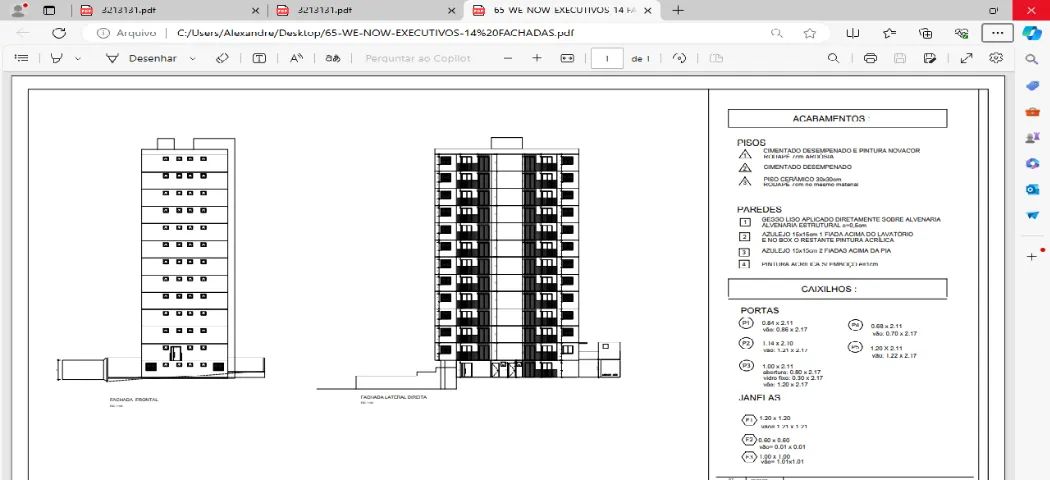1050x480 pixels.
Task: Select the 65 WE NOW EXECUTIVOS tab
Action: tap(562, 10)
